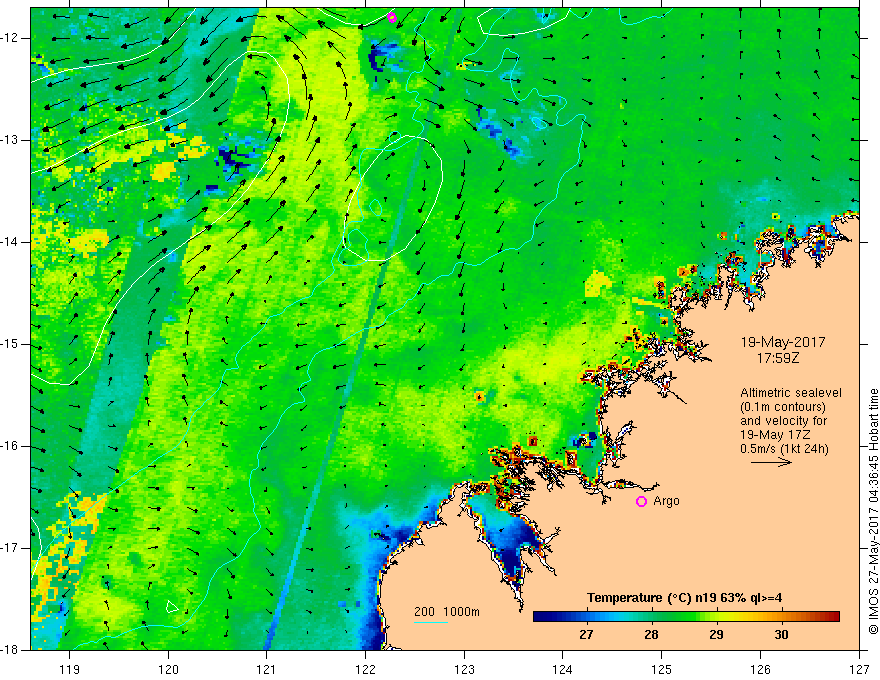The height and width of the screenshot is (680, 880).
Task: Click the cyan 200 1000m contour legend line
Action: (431, 622)
